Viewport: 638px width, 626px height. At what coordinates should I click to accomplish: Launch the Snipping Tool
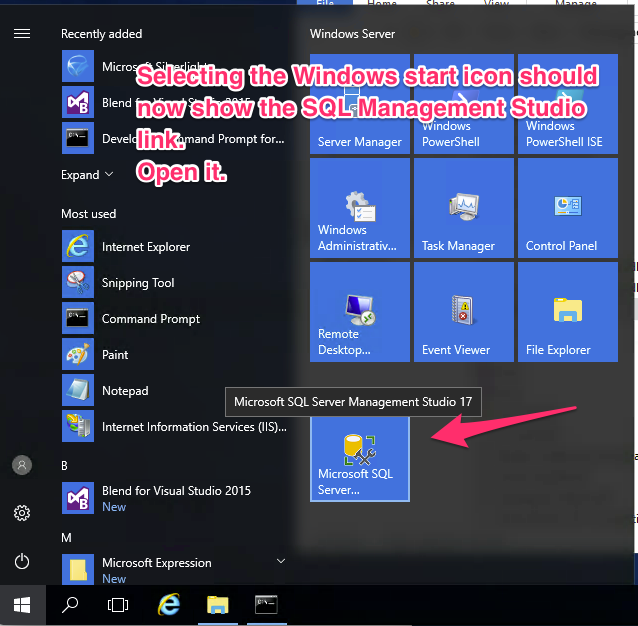pos(175,282)
